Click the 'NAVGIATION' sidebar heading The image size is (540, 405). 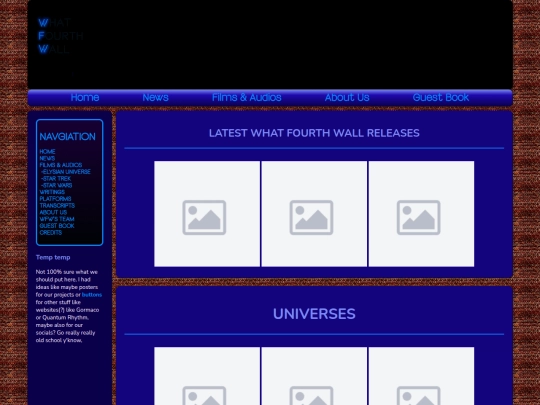[68, 137]
